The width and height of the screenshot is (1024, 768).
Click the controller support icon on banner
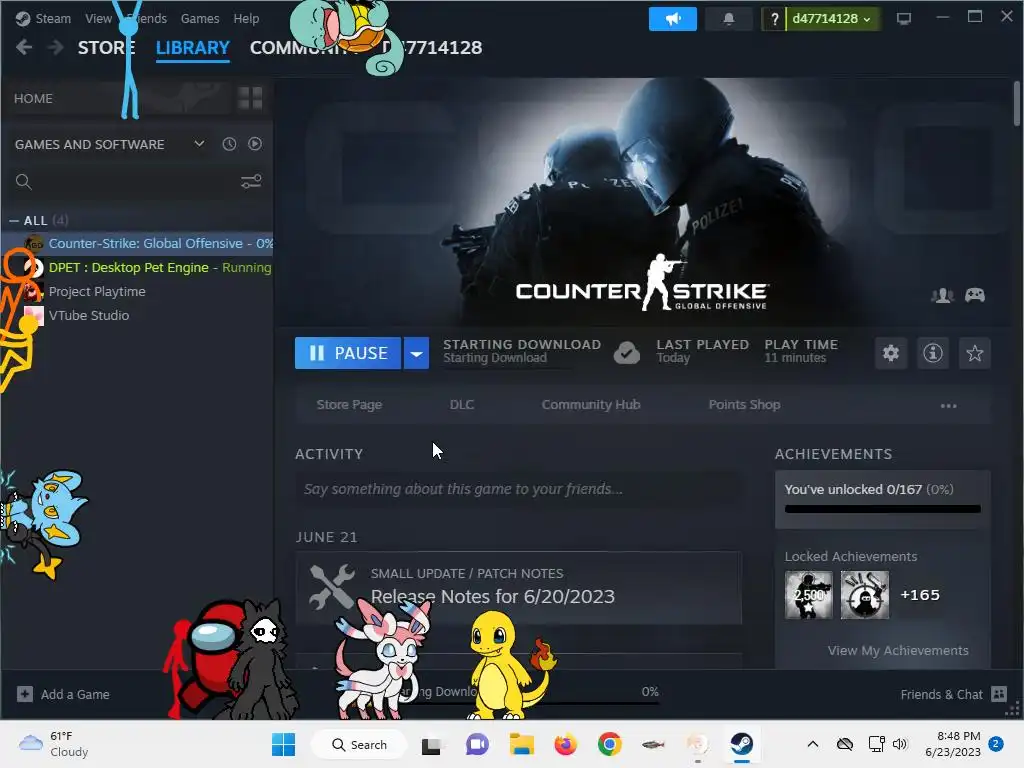(x=975, y=296)
